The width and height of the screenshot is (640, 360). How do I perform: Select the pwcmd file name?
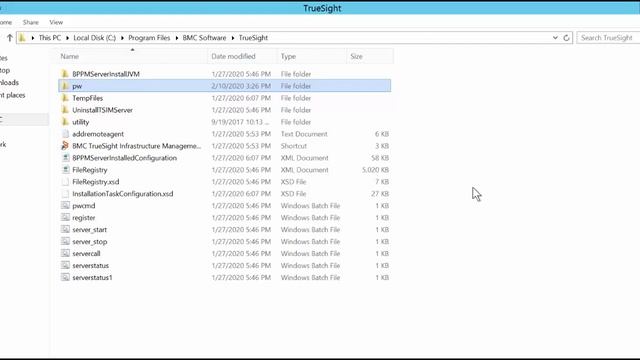pos(84,206)
